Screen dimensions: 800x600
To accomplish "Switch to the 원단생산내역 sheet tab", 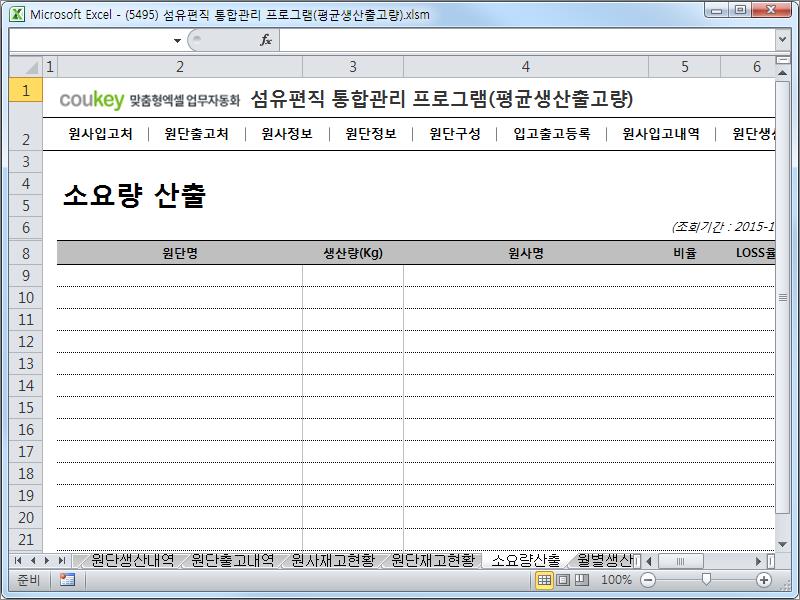I will tap(132, 560).
